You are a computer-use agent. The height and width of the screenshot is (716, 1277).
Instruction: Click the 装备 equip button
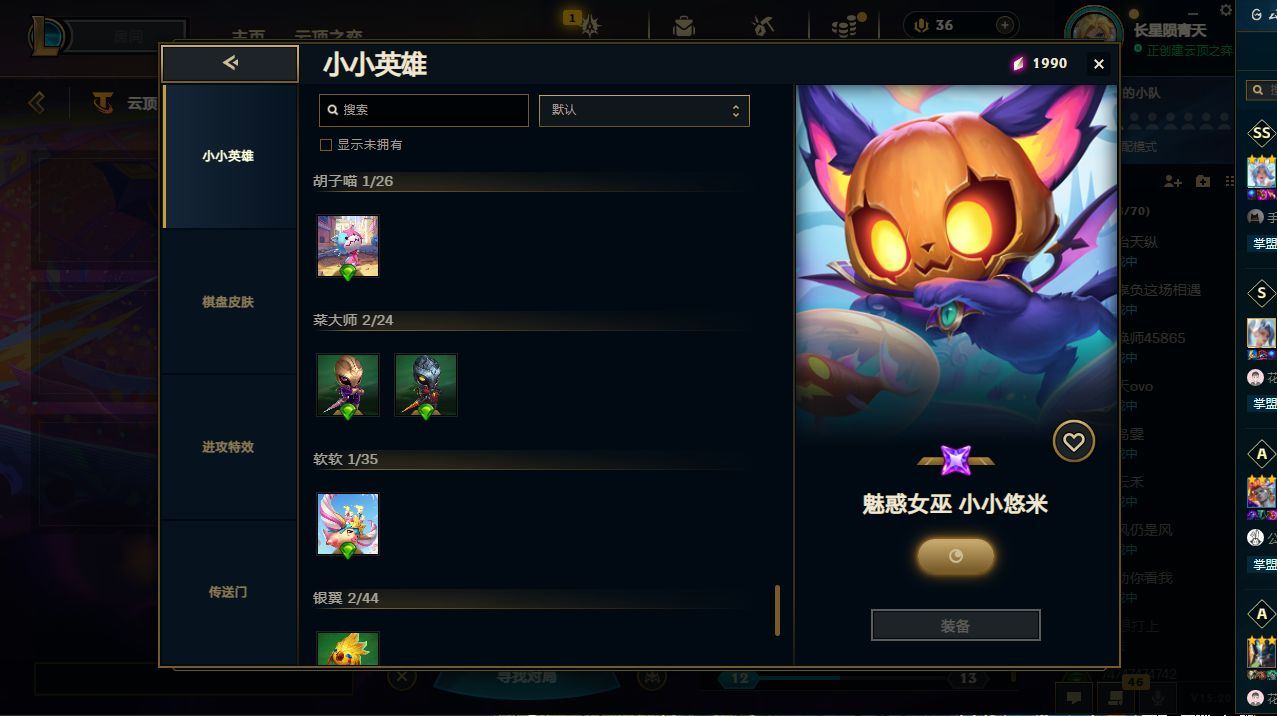click(x=955, y=626)
